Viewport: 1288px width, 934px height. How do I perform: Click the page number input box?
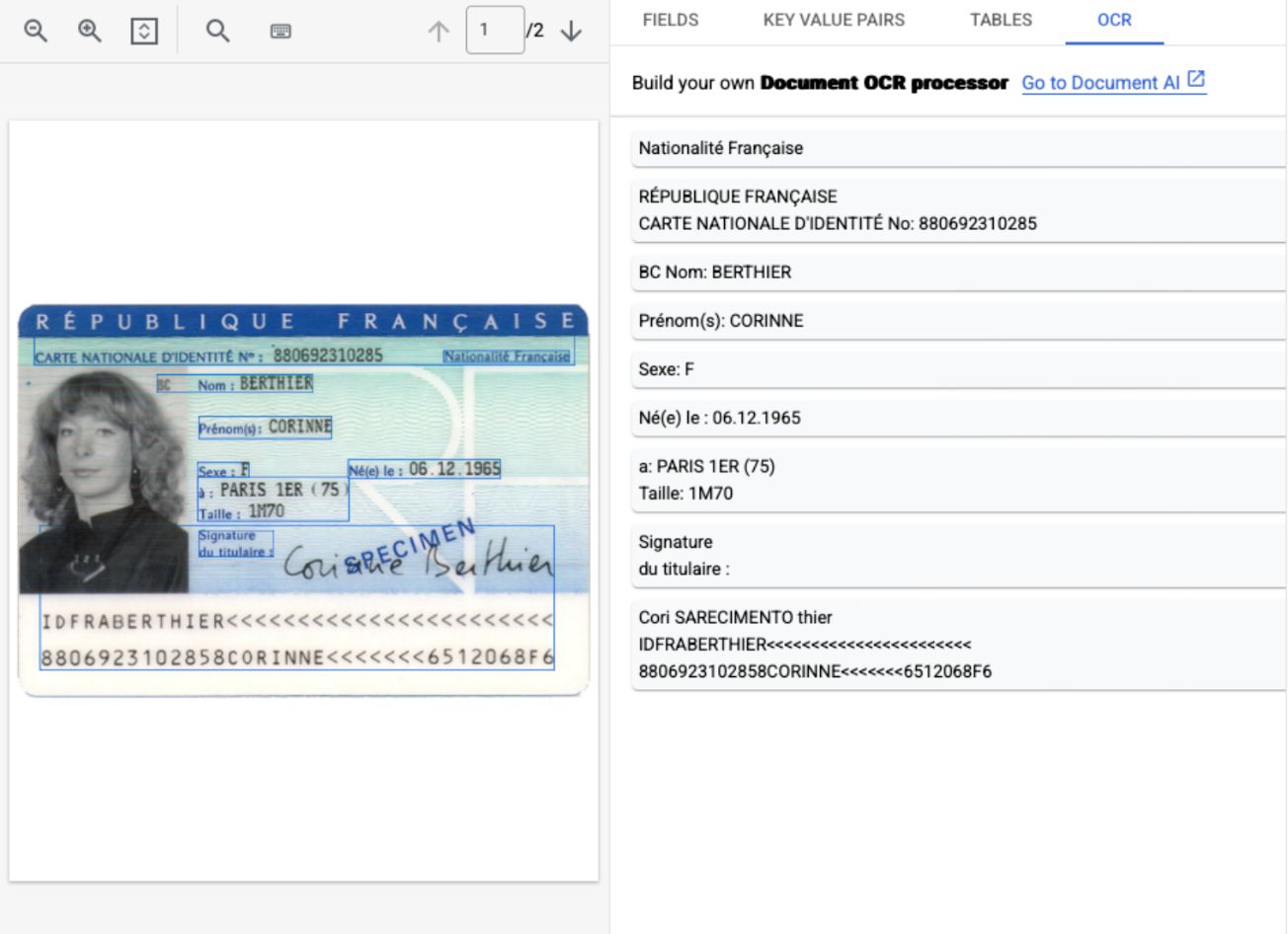point(494,30)
